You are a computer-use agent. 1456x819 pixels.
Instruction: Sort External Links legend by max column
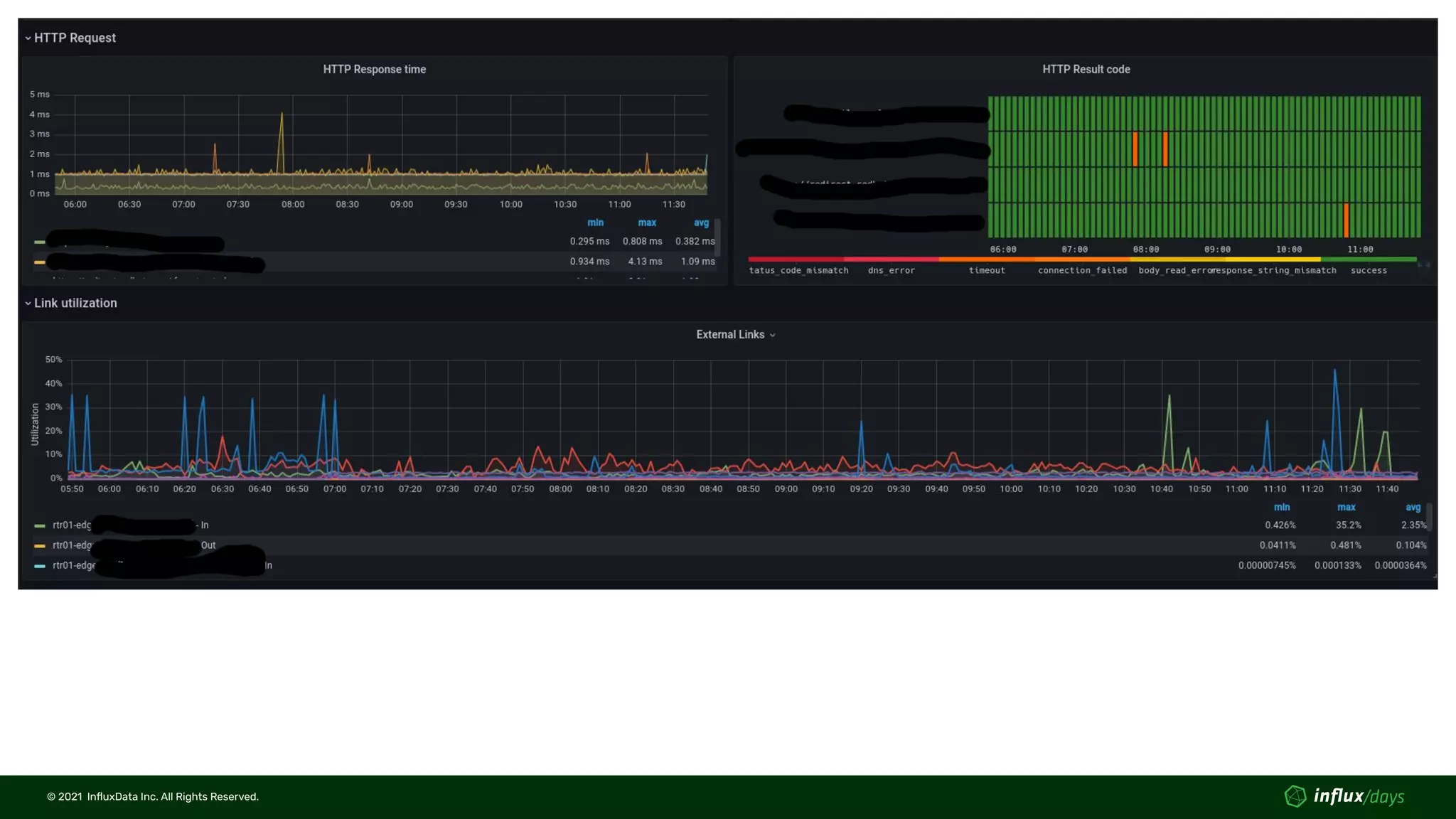[1346, 508]
